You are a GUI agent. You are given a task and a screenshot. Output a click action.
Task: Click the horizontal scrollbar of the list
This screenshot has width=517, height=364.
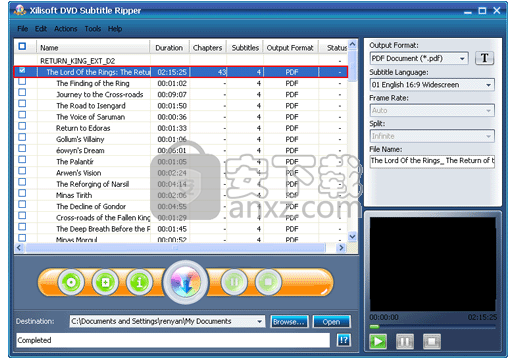click(175, 248)
